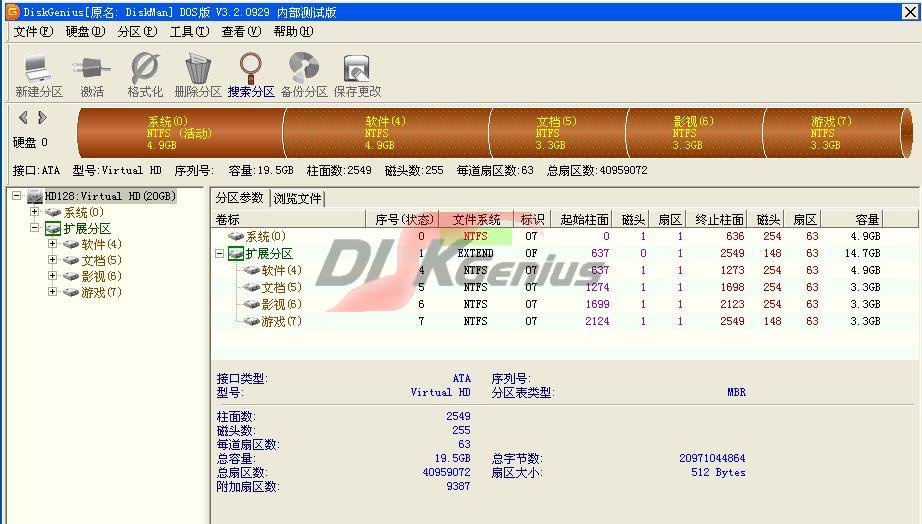
Task: Click the 系统(0) drive icon in partition table
Action: tap(236, 236)
